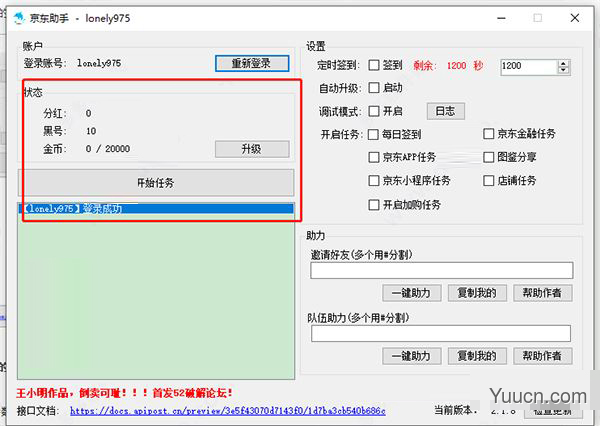Image resolution: width=600 pixels, height=426 pixels.
Task: Click the 金币 value 0 / 20000
Action: (108, 149)
